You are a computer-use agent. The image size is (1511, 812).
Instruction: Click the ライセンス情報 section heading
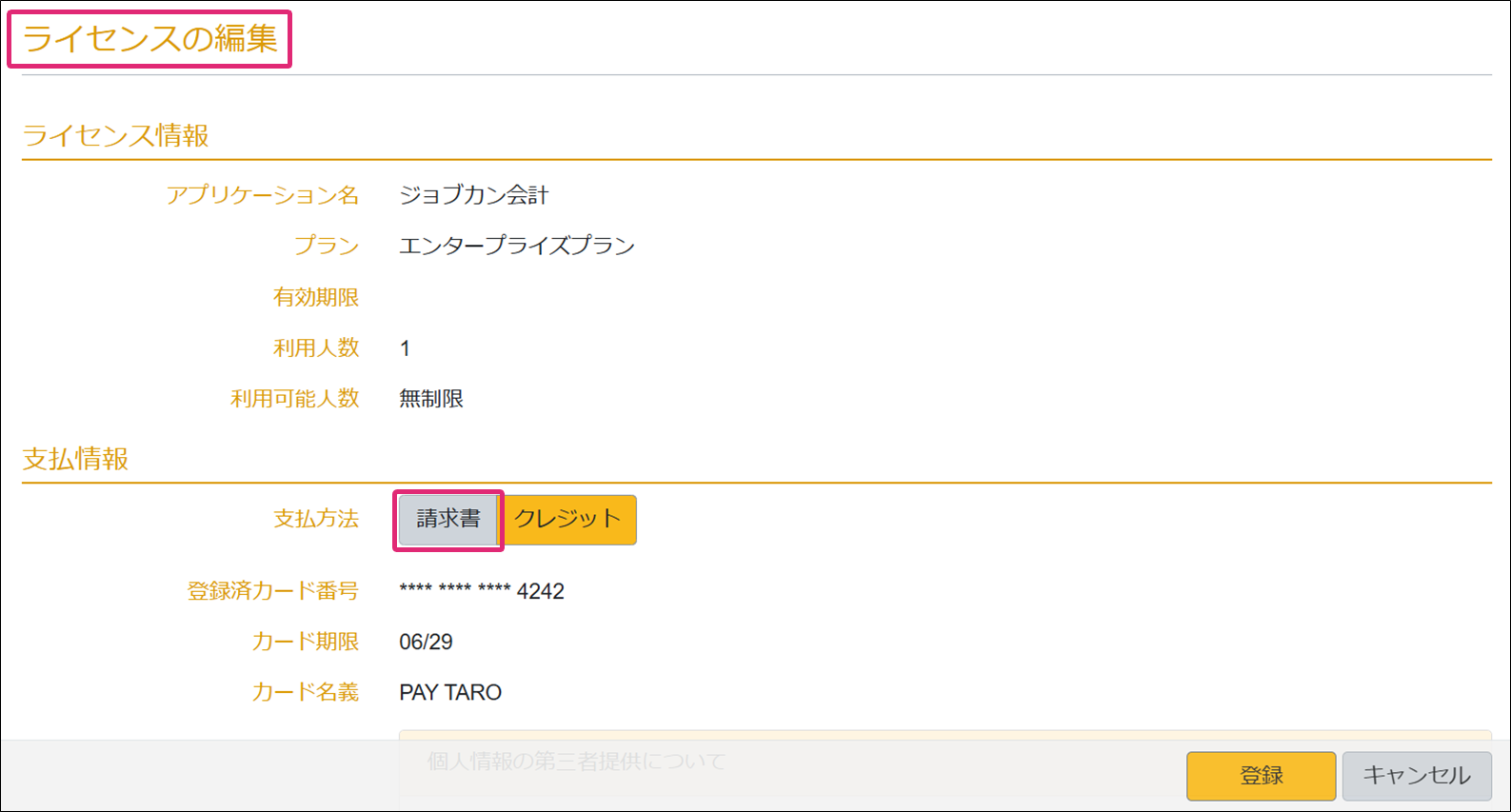[x=115, y=135]
